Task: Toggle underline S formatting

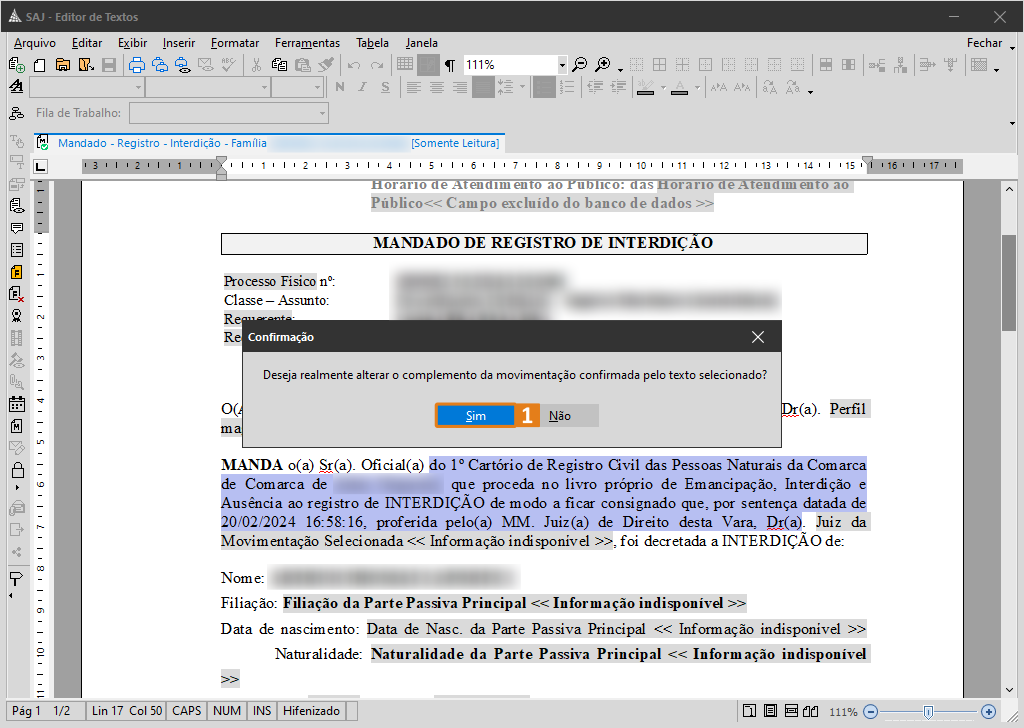Action: (x=385, y=87)
